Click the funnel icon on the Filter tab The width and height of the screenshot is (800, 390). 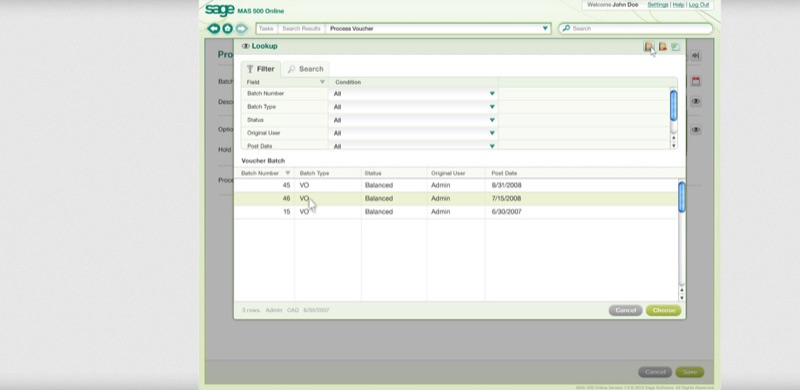[250, 69]
